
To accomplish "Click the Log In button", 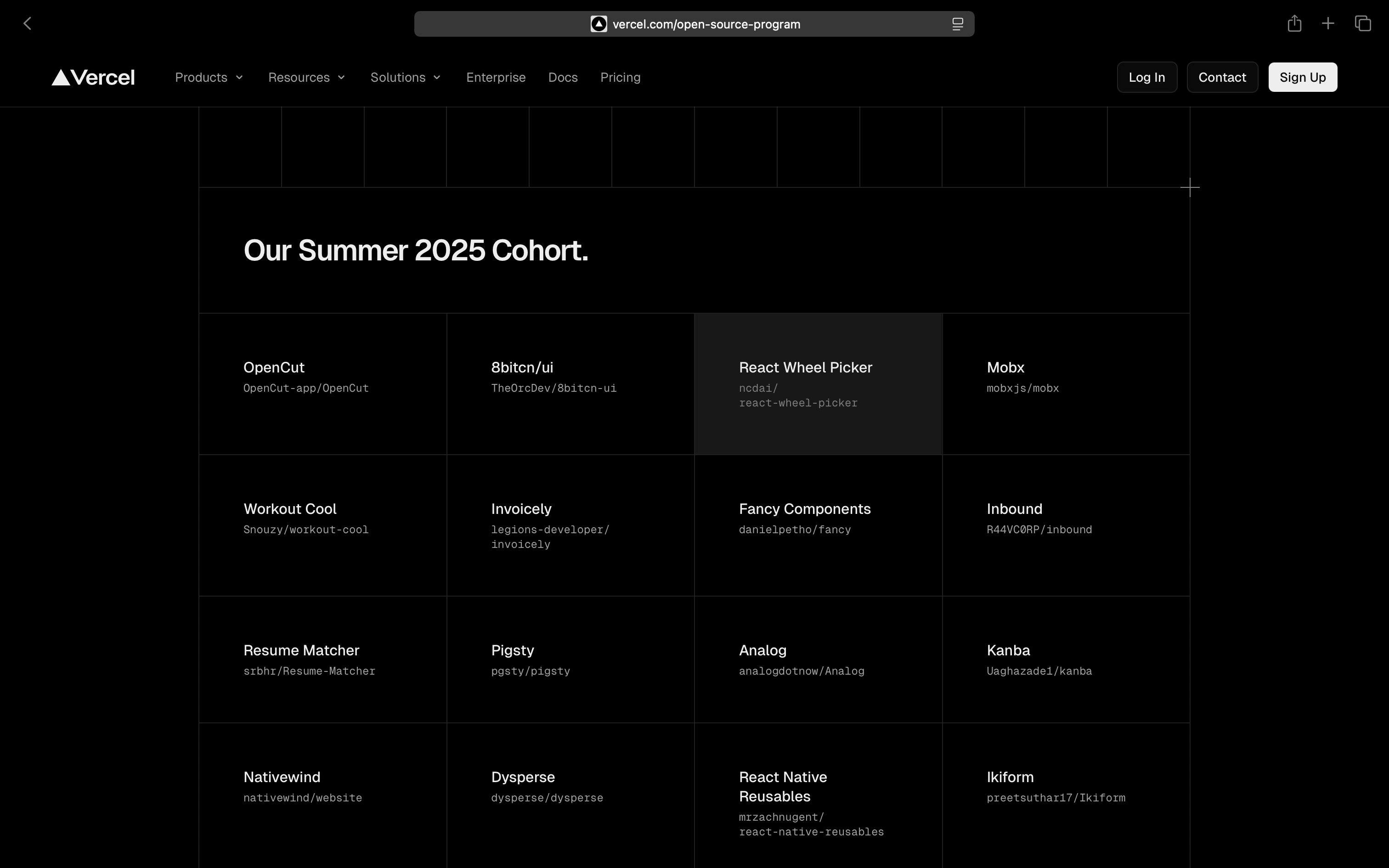I will [1146, 77].
